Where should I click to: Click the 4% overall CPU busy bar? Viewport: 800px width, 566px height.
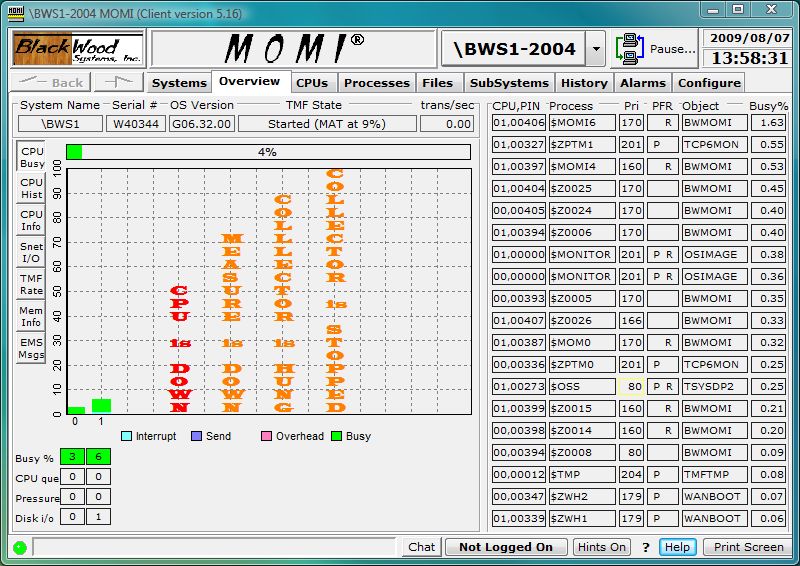[x=268, y=152]
